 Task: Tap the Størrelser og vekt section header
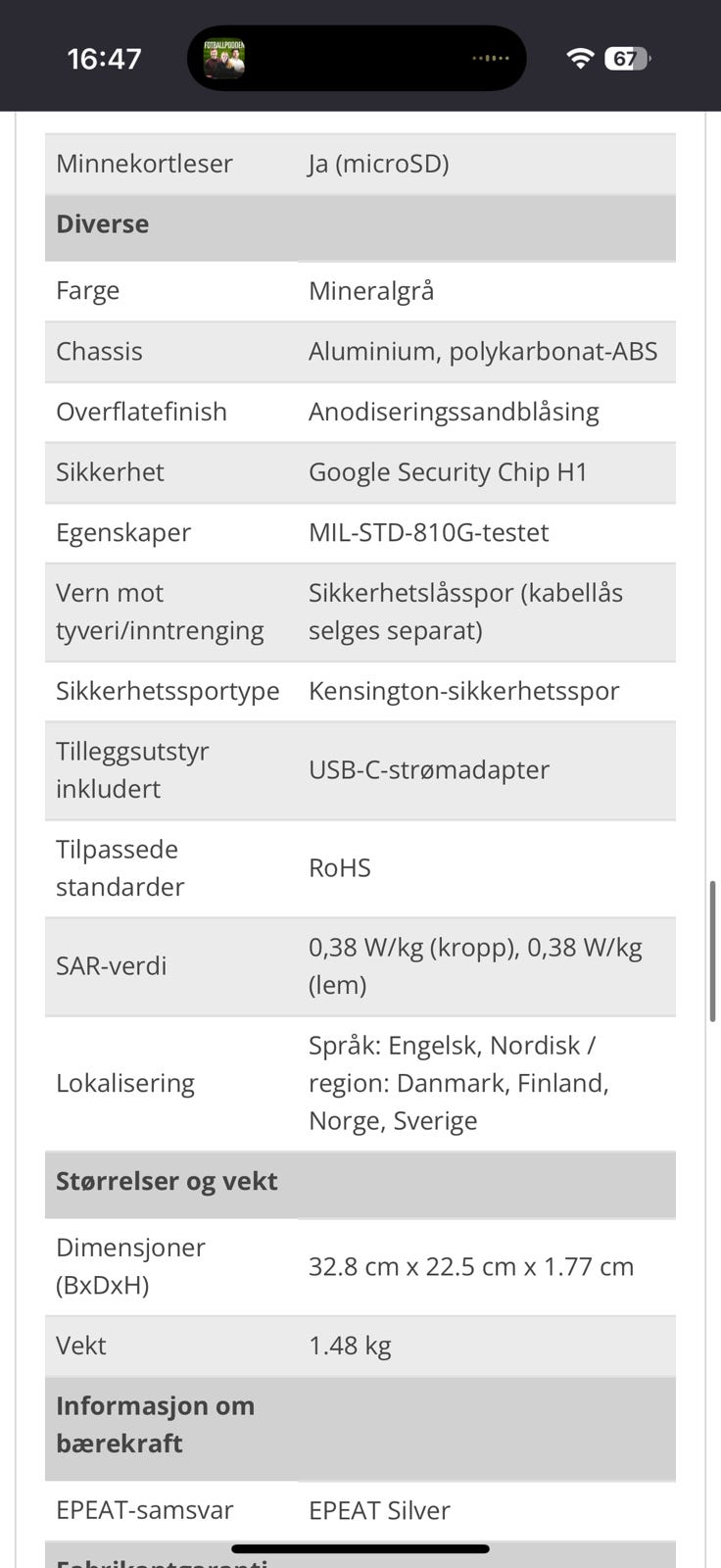[x=167, y=1182]
